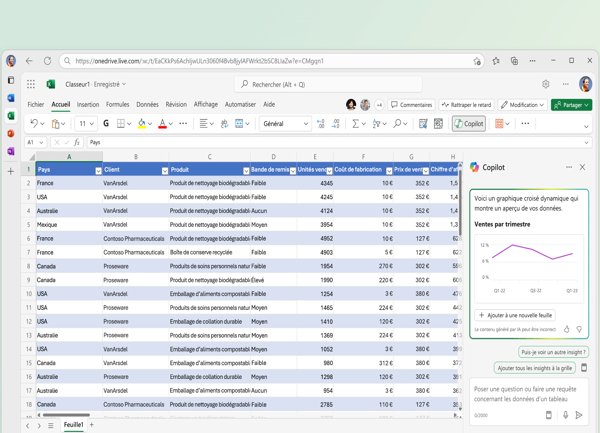Click the orange table format icon
This screenshot has height=433, width=600.
pos(499,124)
